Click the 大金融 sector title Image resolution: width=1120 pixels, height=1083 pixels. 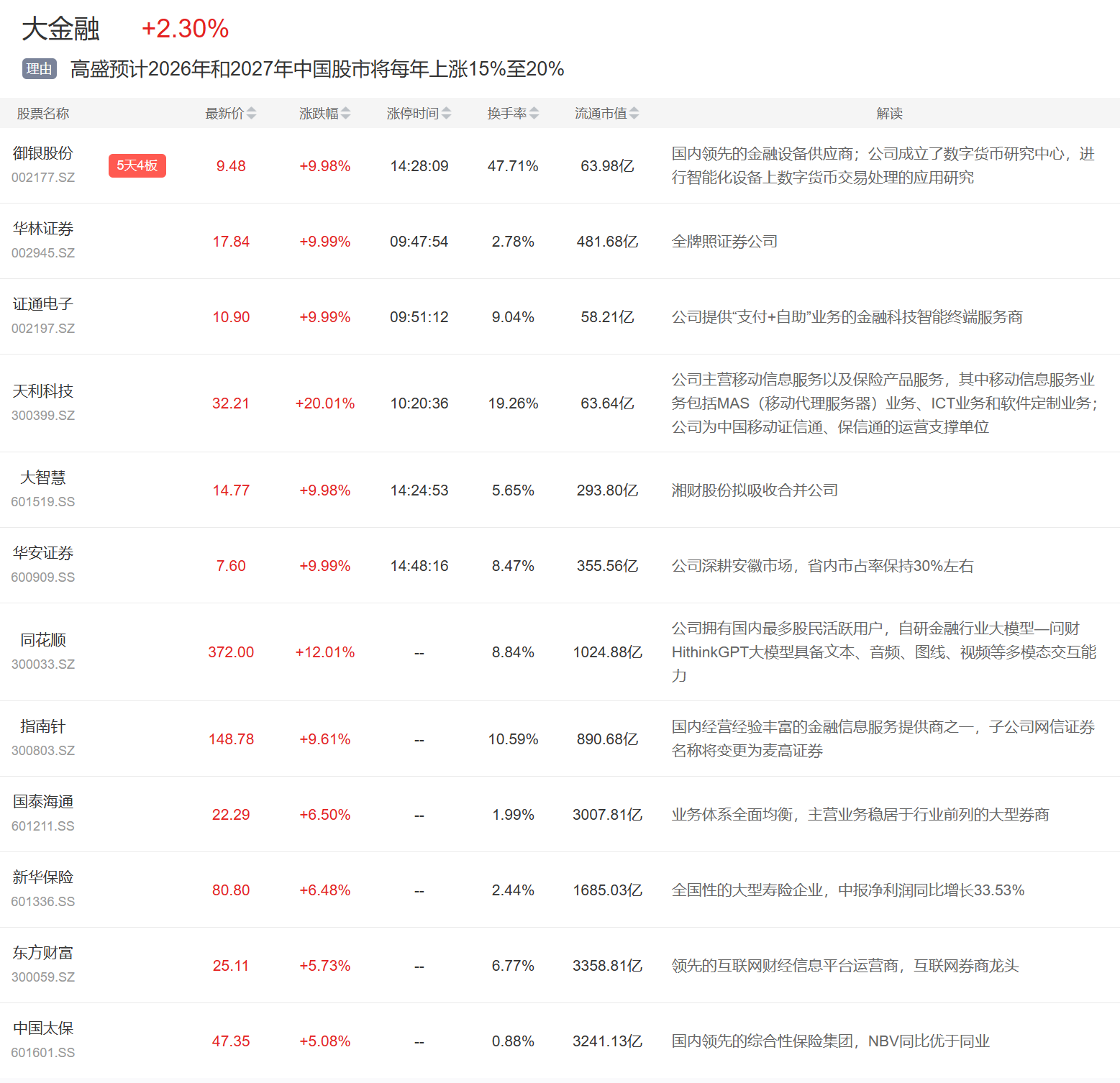coord(60,29)
